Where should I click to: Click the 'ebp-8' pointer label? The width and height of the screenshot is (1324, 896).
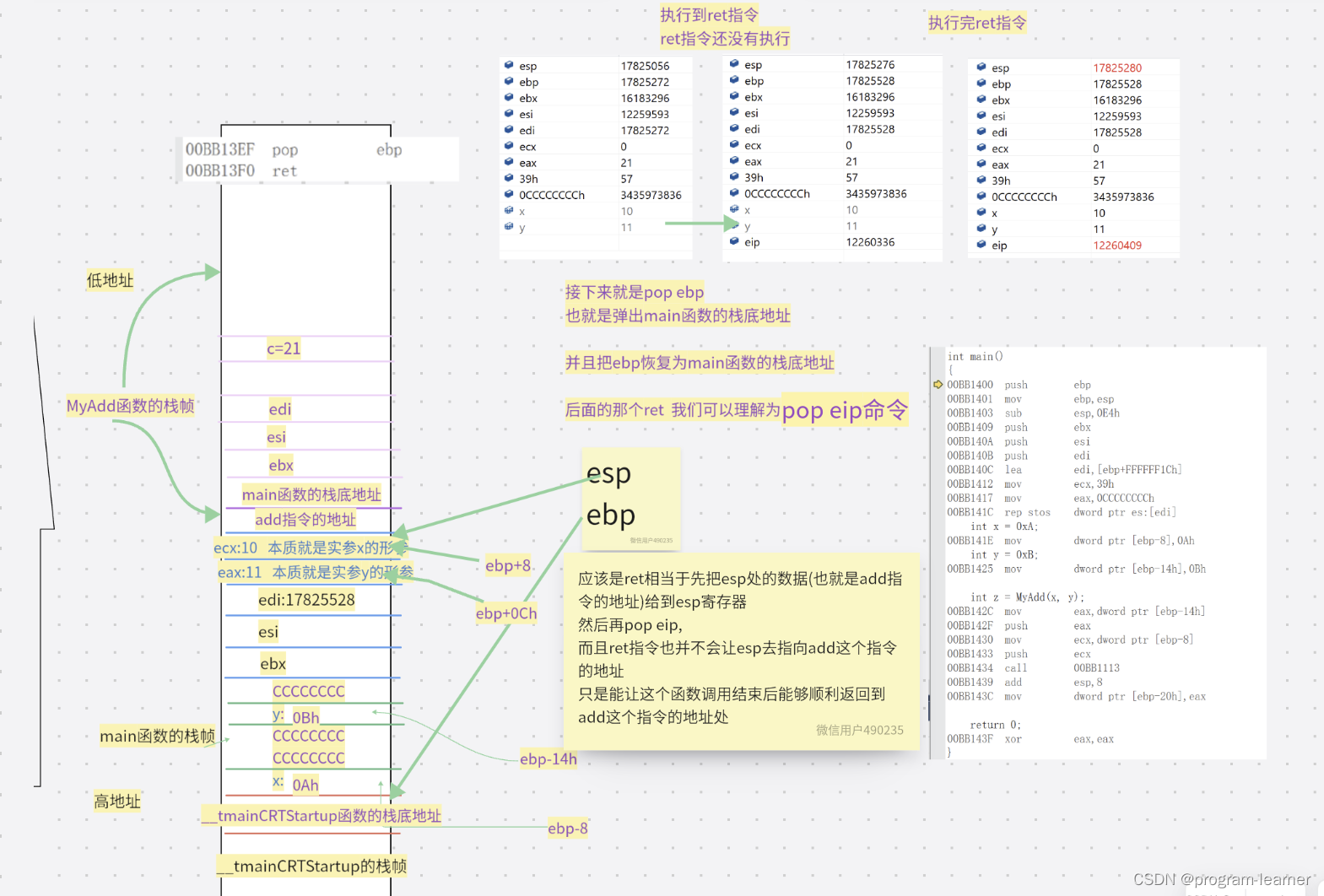click(568, 828)
